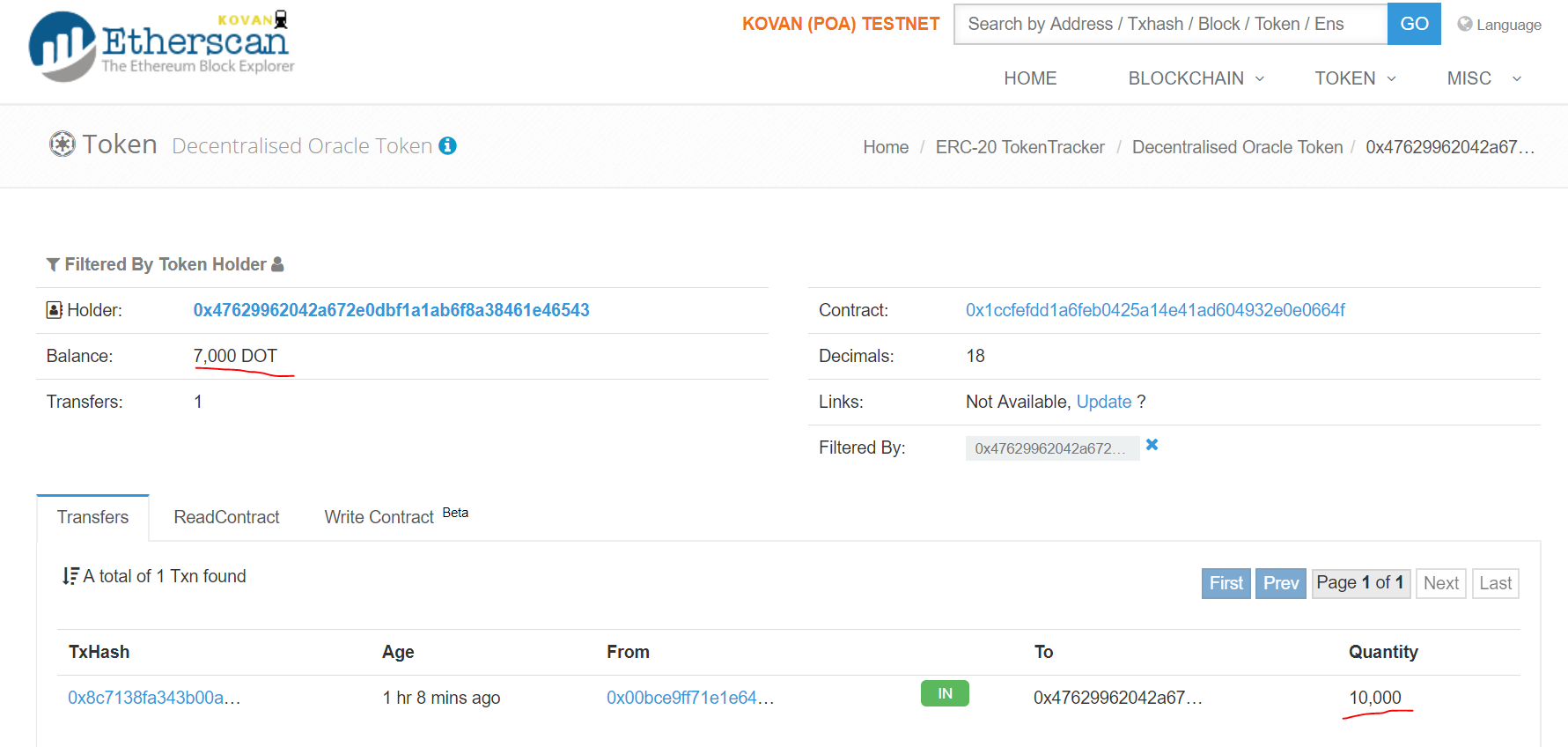The width and height of the screenshot is (1568, 747).
Task: Go to First page of results
Action: 1226,583
